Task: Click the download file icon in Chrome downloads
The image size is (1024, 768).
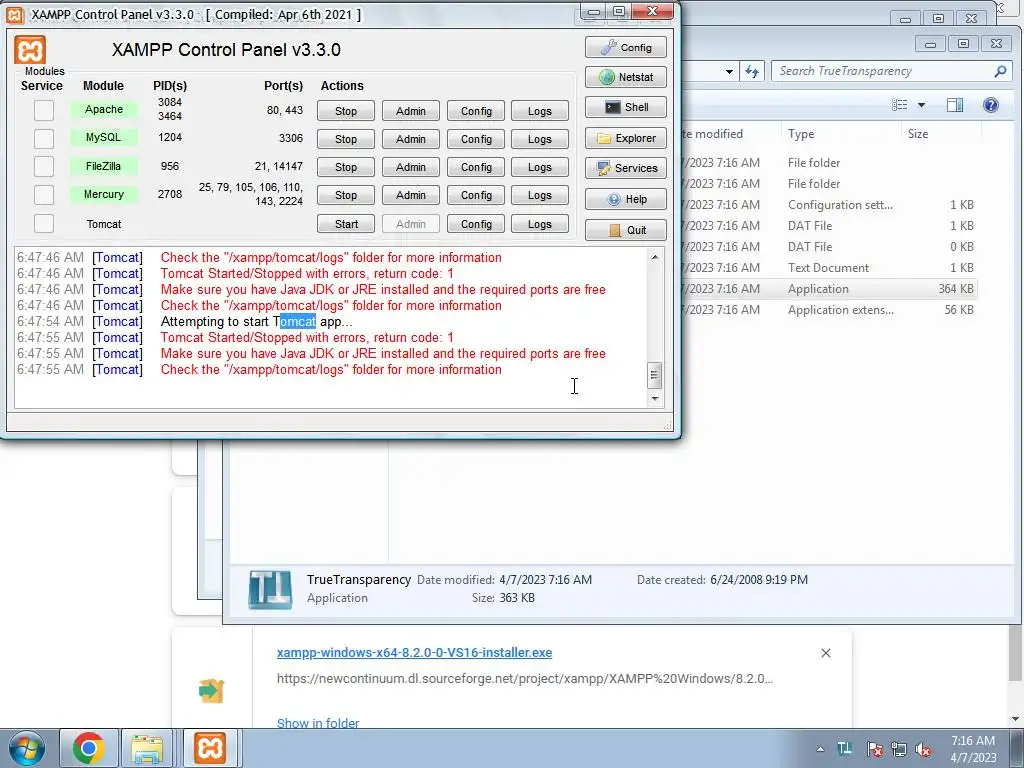Action: (x=212, y=690)
